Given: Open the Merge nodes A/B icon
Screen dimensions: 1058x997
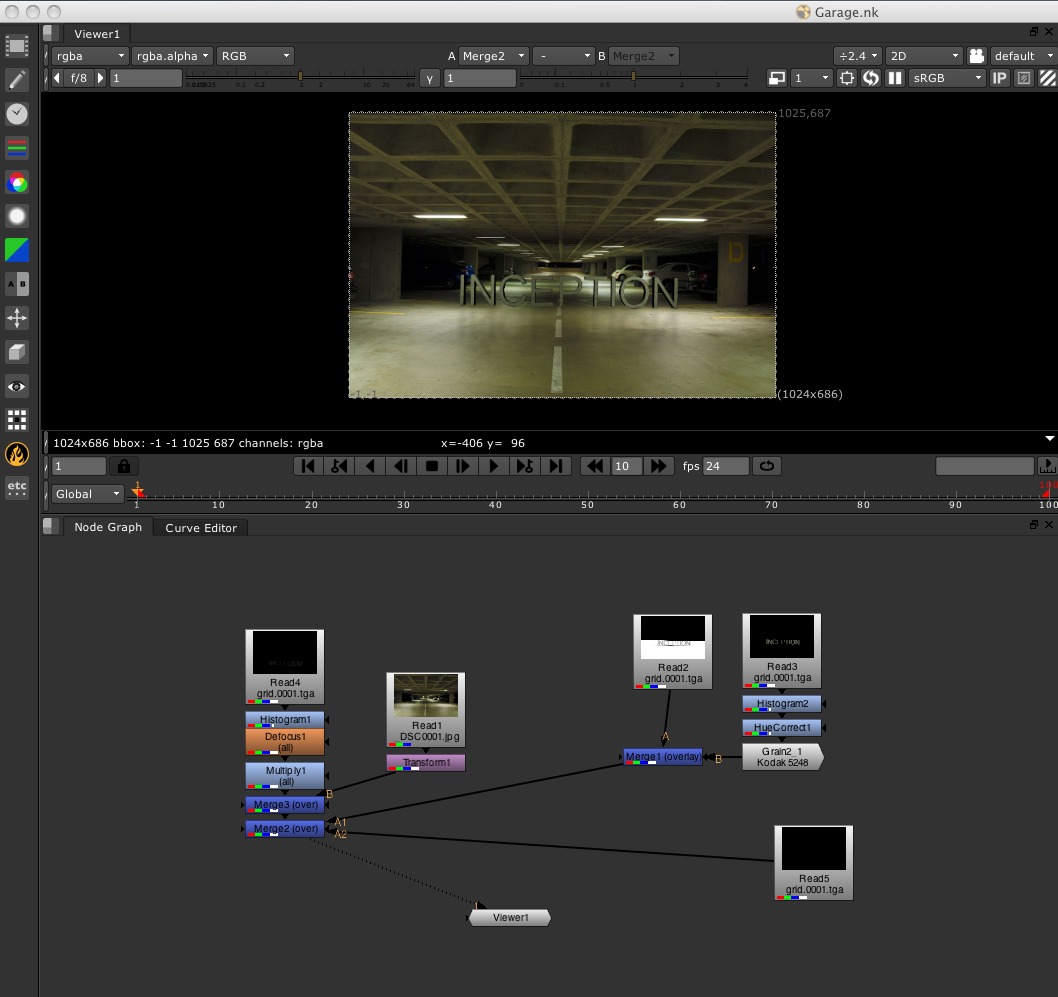Looking at the screenshot, I should coord(17,284).
